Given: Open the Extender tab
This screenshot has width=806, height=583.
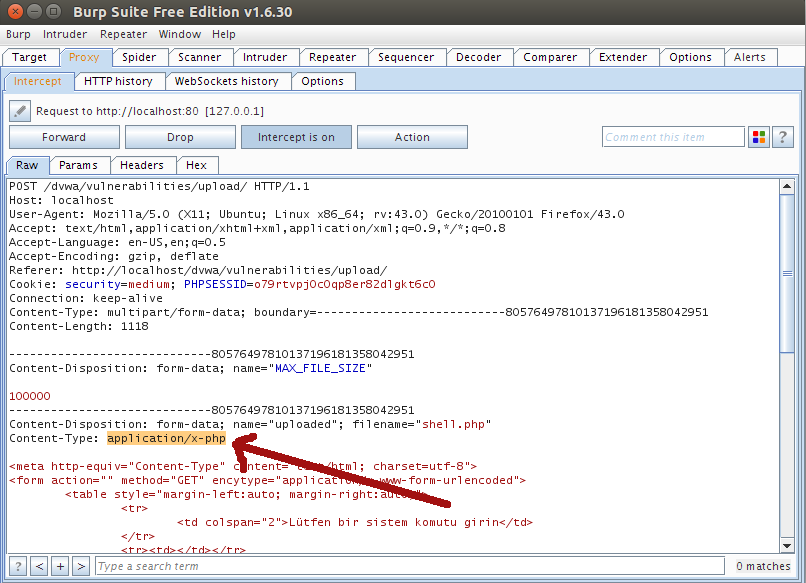Looking at the screenshot, I should pos(623,57).
